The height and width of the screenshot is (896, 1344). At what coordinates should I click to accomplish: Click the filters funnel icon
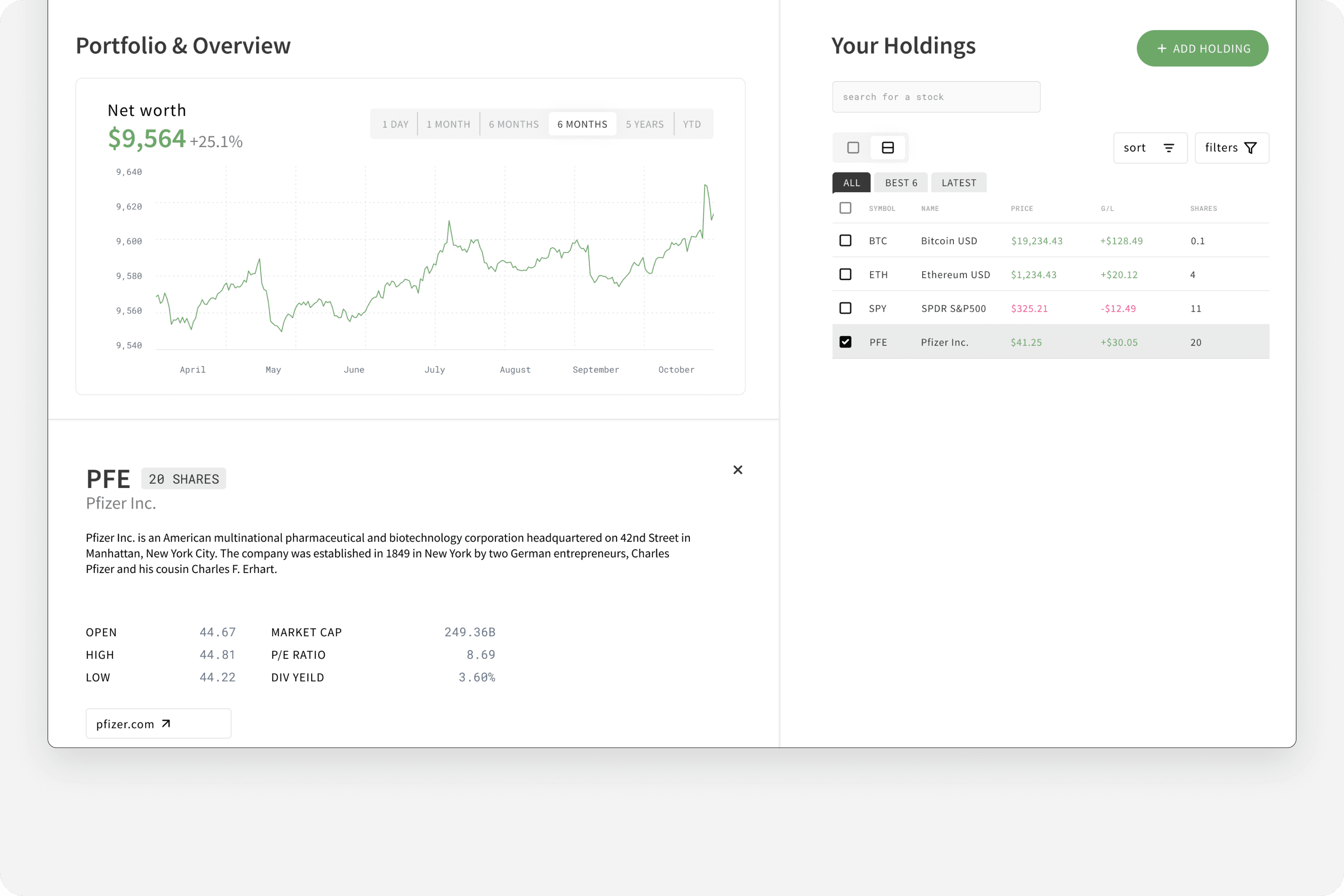click(x=1250, y=148)
